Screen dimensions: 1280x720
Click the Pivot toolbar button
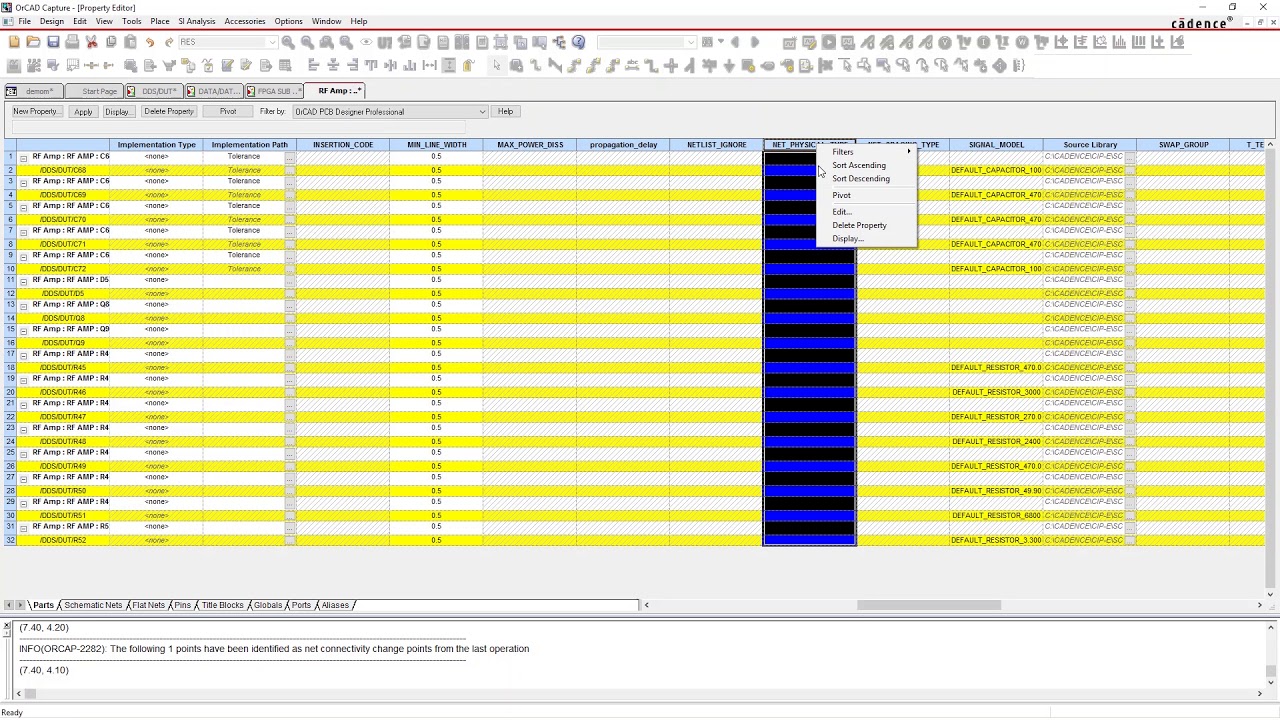tap(228, 112)
